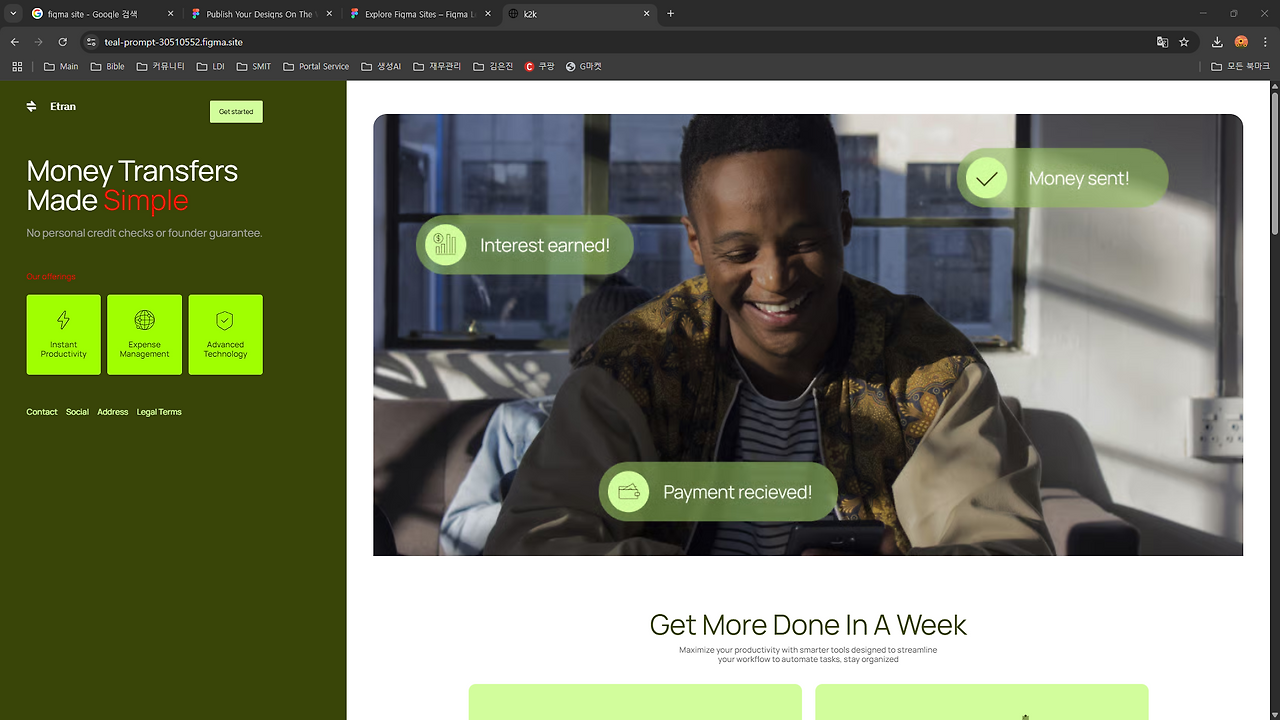Open the G마켓 bookmark
Screen dimensions: 1280x720
(584, 67)
